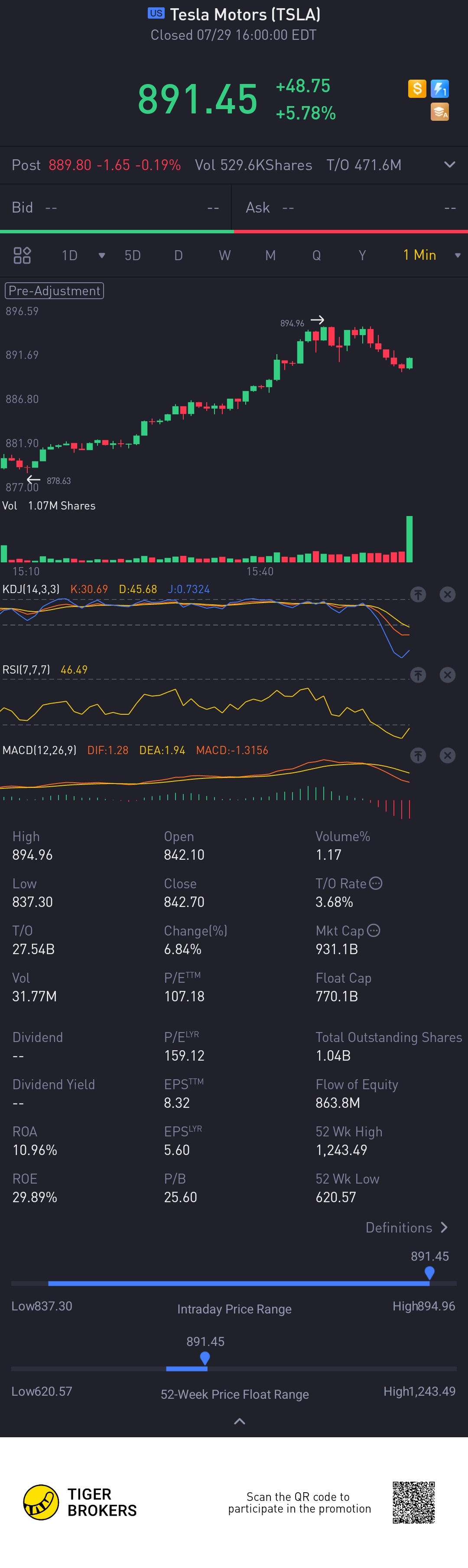Viewport: 468px width, 1568px height.
Task: Tap the Float Cap 770.1B value
Action: point(336,997)
